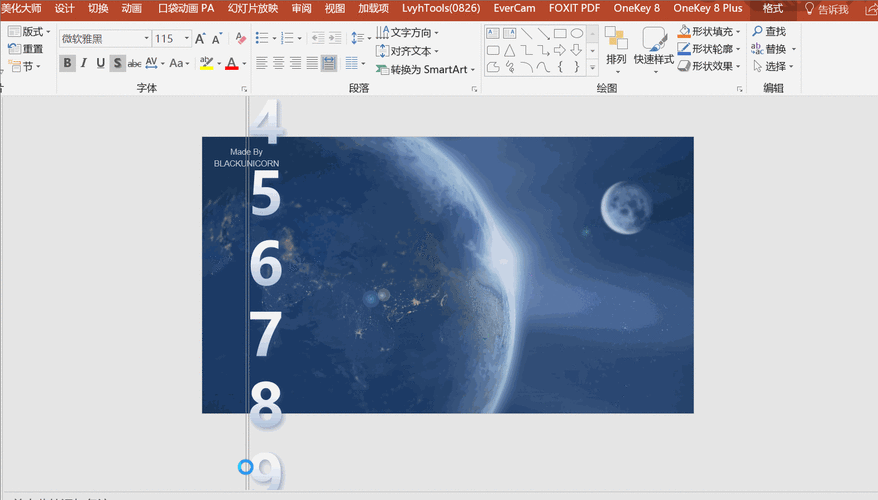The width and height of the screenshot is (878, 500).
Task: Align text to the right
Action: pyautogui.click(x=295, y=63)
